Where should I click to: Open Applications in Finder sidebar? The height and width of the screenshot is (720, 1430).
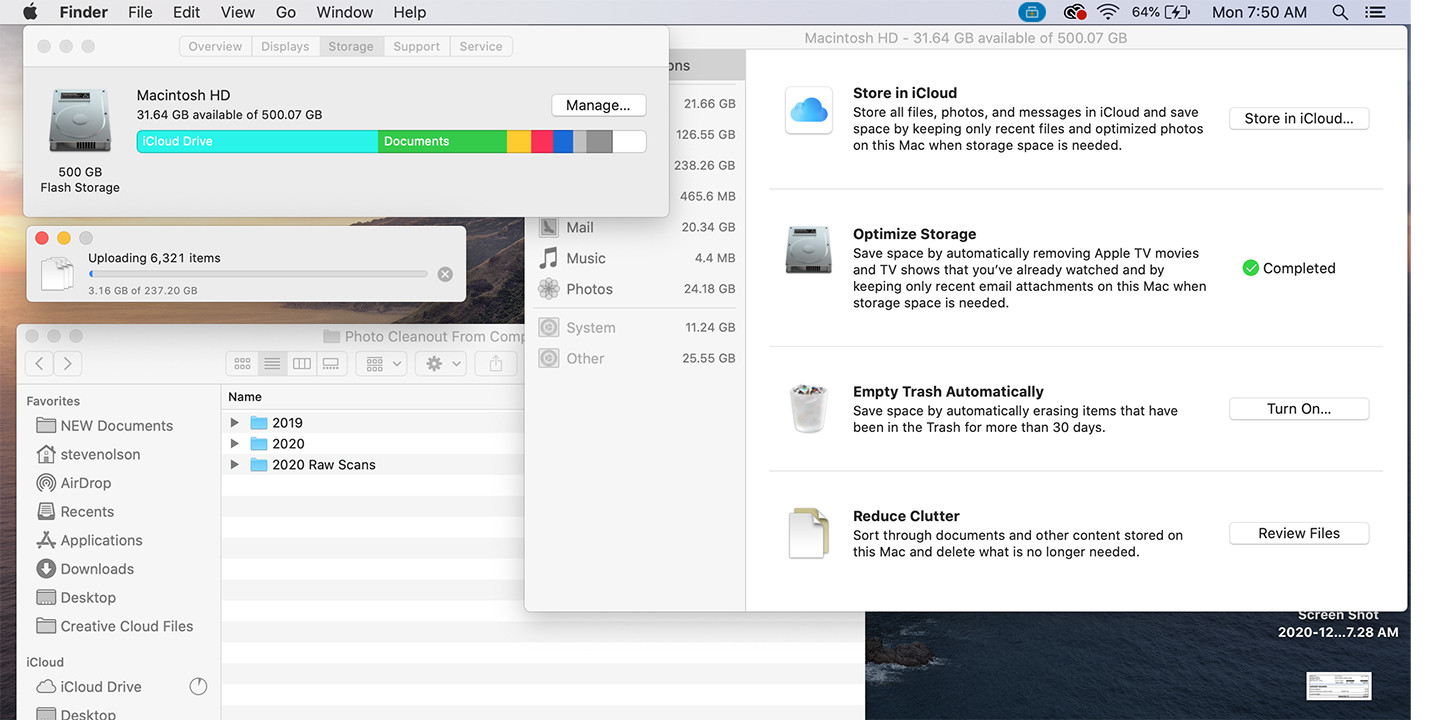[101, 540]
